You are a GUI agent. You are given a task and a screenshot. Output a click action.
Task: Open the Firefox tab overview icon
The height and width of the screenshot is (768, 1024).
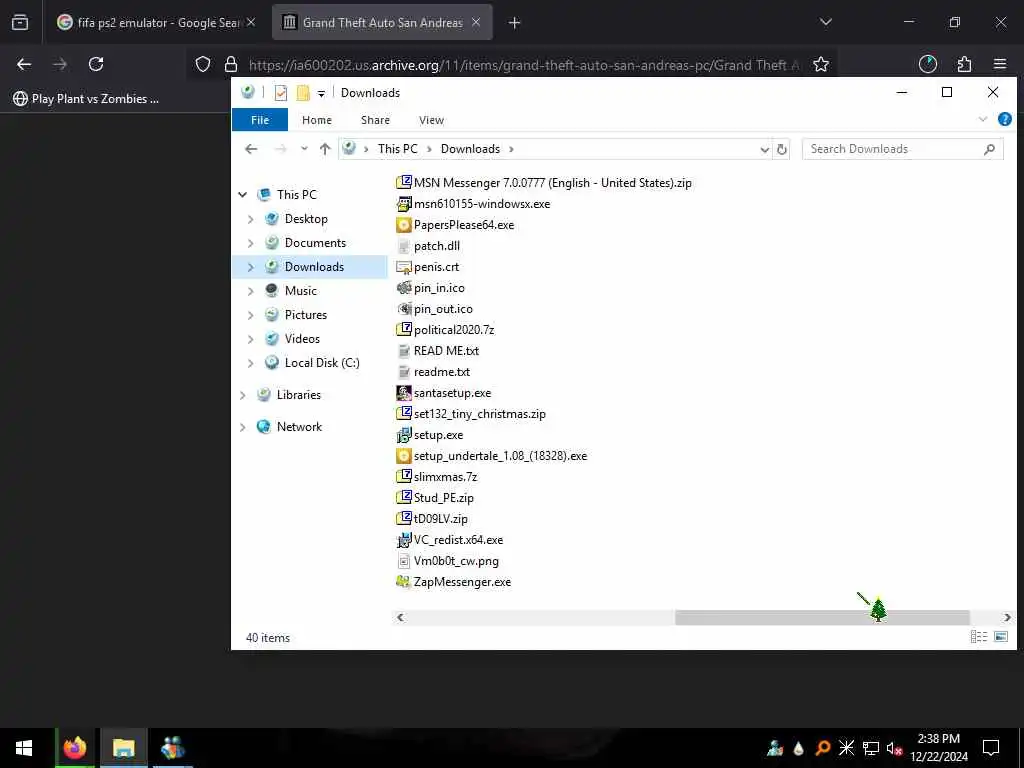point(20,23)
